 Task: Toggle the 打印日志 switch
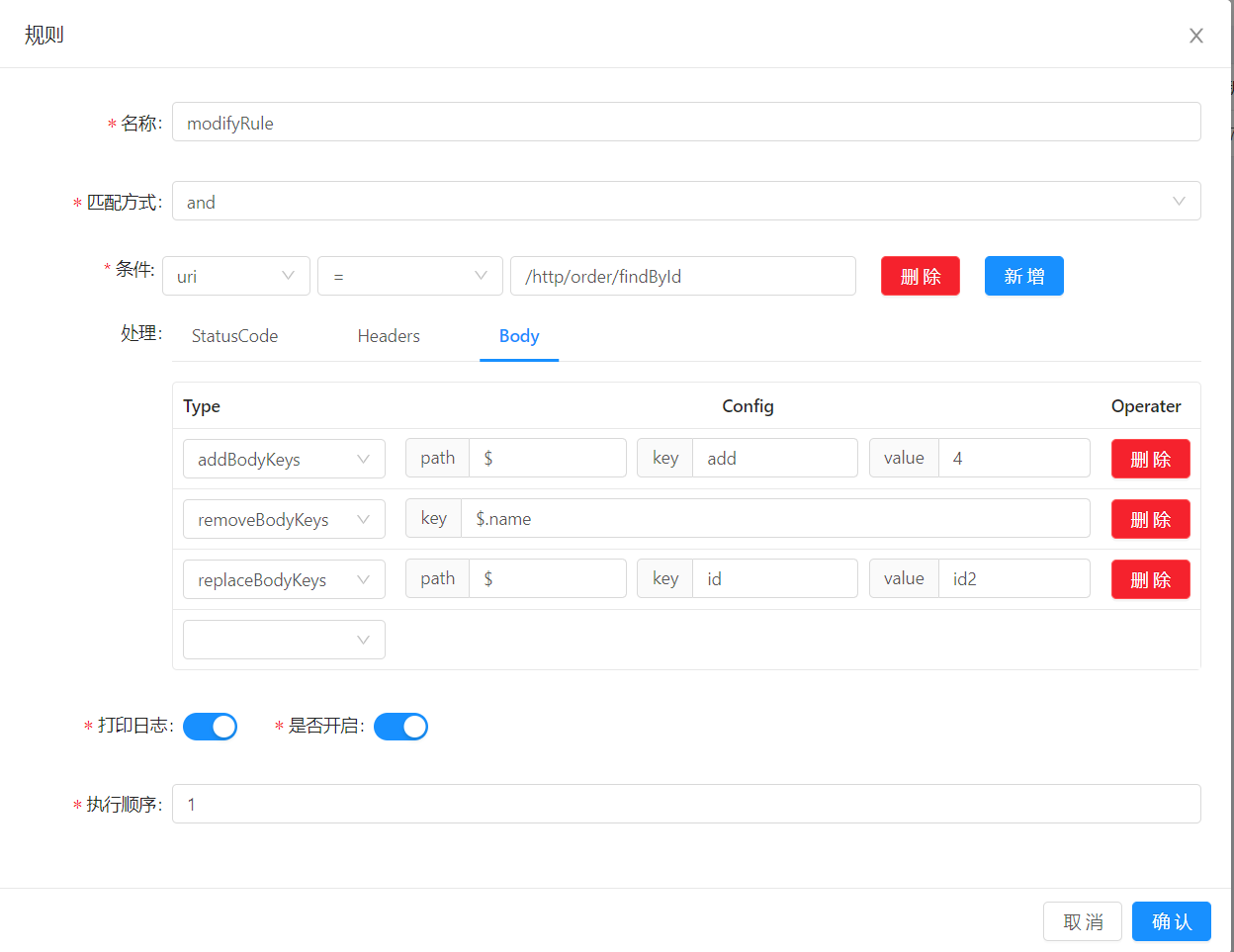click(x=210, y=727)
